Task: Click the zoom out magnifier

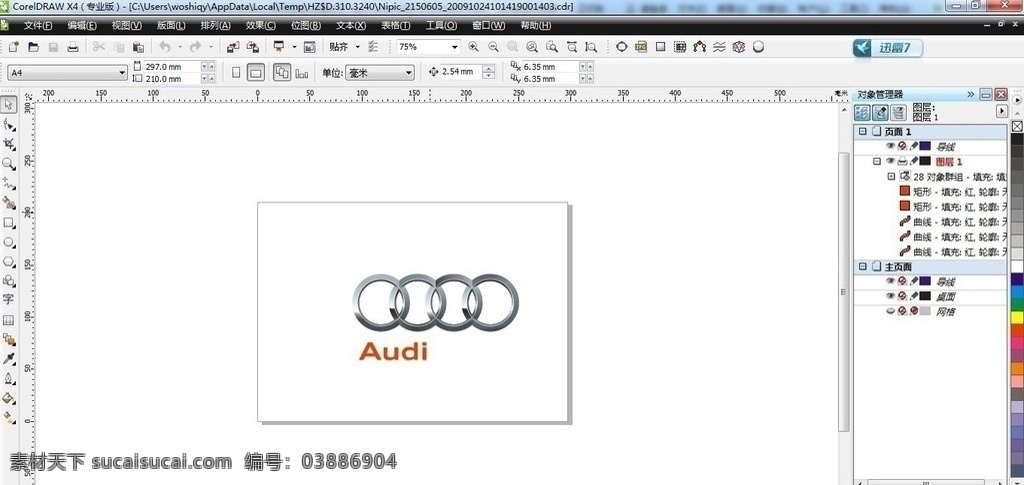Action: [493, 47]
